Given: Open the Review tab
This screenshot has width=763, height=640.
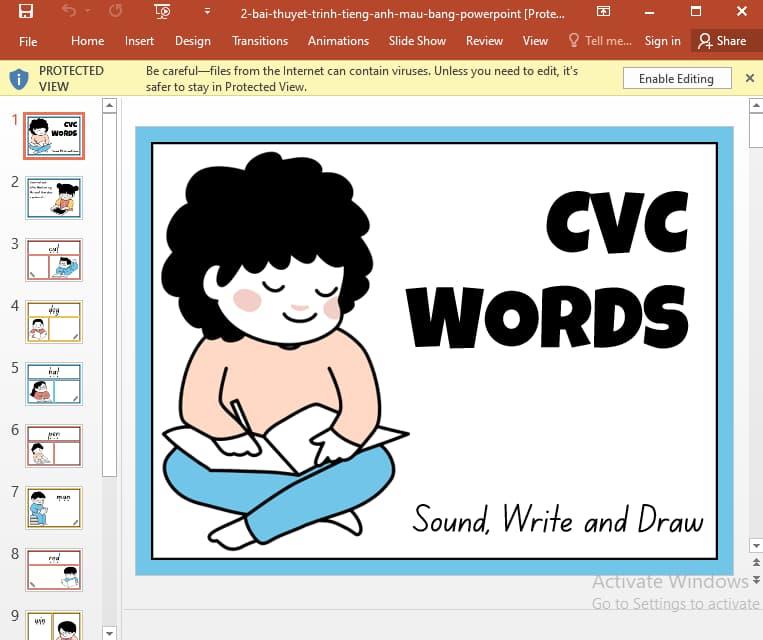Looking at the screenshot, I should pyautogui.click(x=484, y=41).
